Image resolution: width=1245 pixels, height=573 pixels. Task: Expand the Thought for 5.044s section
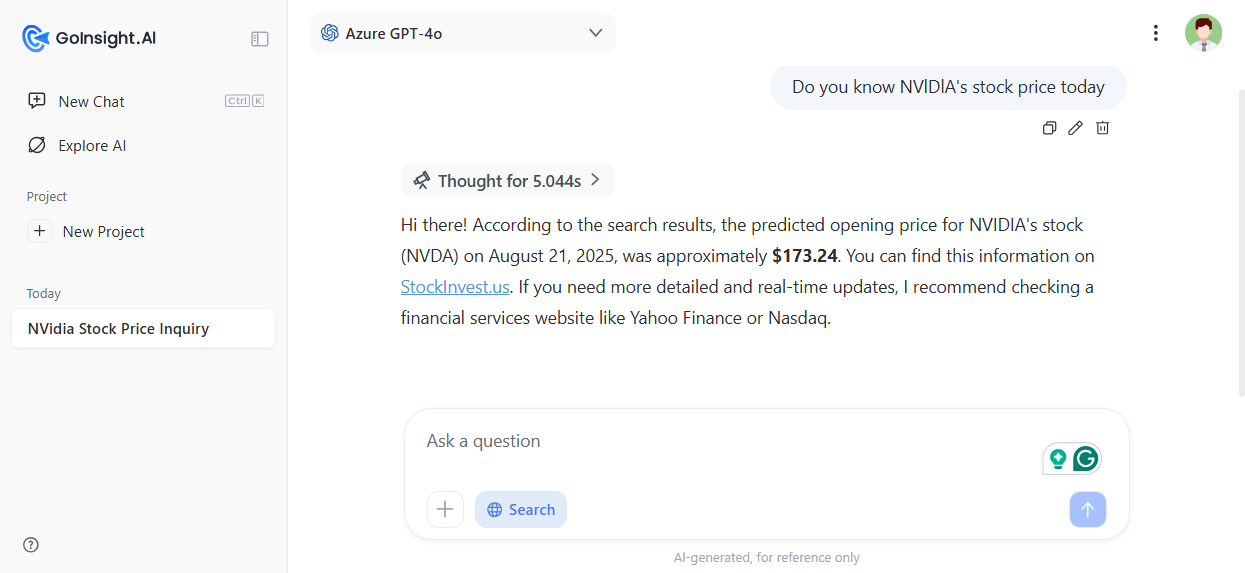(x=508, y=180)
